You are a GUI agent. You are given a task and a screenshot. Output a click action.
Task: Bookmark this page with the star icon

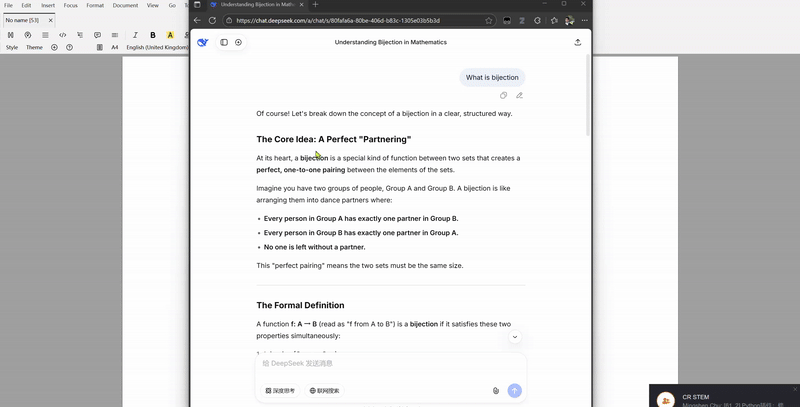click(488, 20)
